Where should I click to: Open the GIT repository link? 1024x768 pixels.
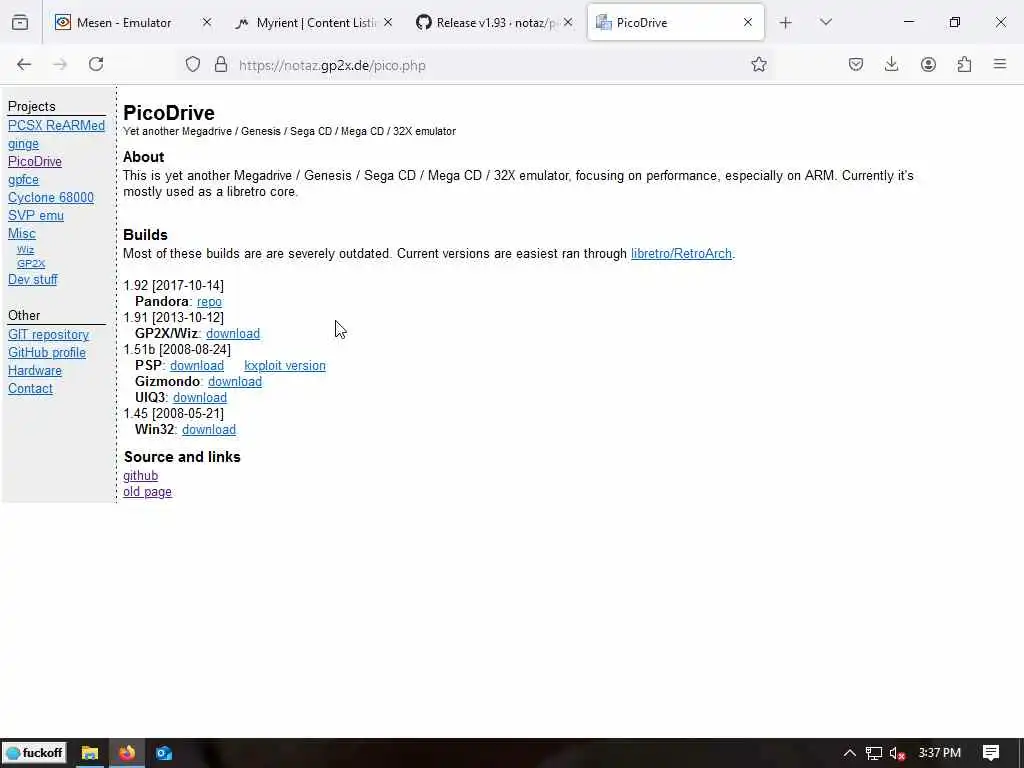tap(48, 334)
